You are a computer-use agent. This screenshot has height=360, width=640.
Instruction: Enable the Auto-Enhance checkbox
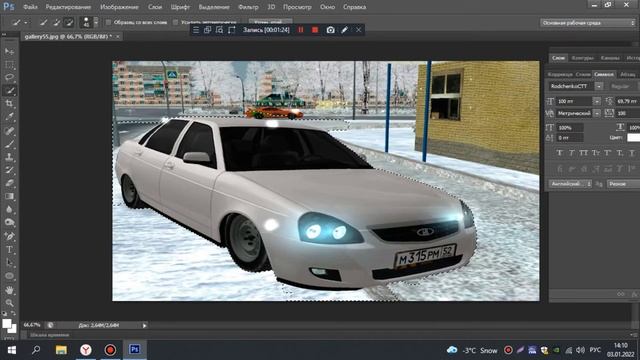click(175, 22)
